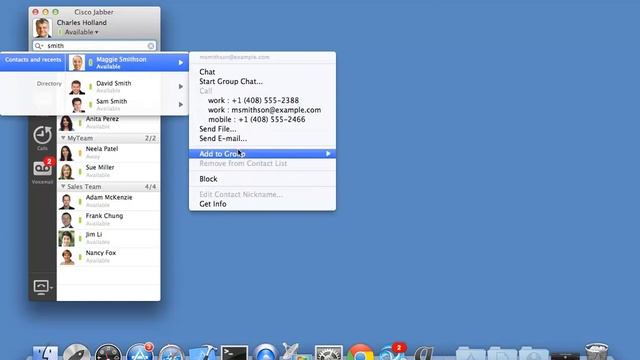Click Sam Smith's avatar in Directory results
The width and height of the screenshot is (640, 360).
point(77,105)
